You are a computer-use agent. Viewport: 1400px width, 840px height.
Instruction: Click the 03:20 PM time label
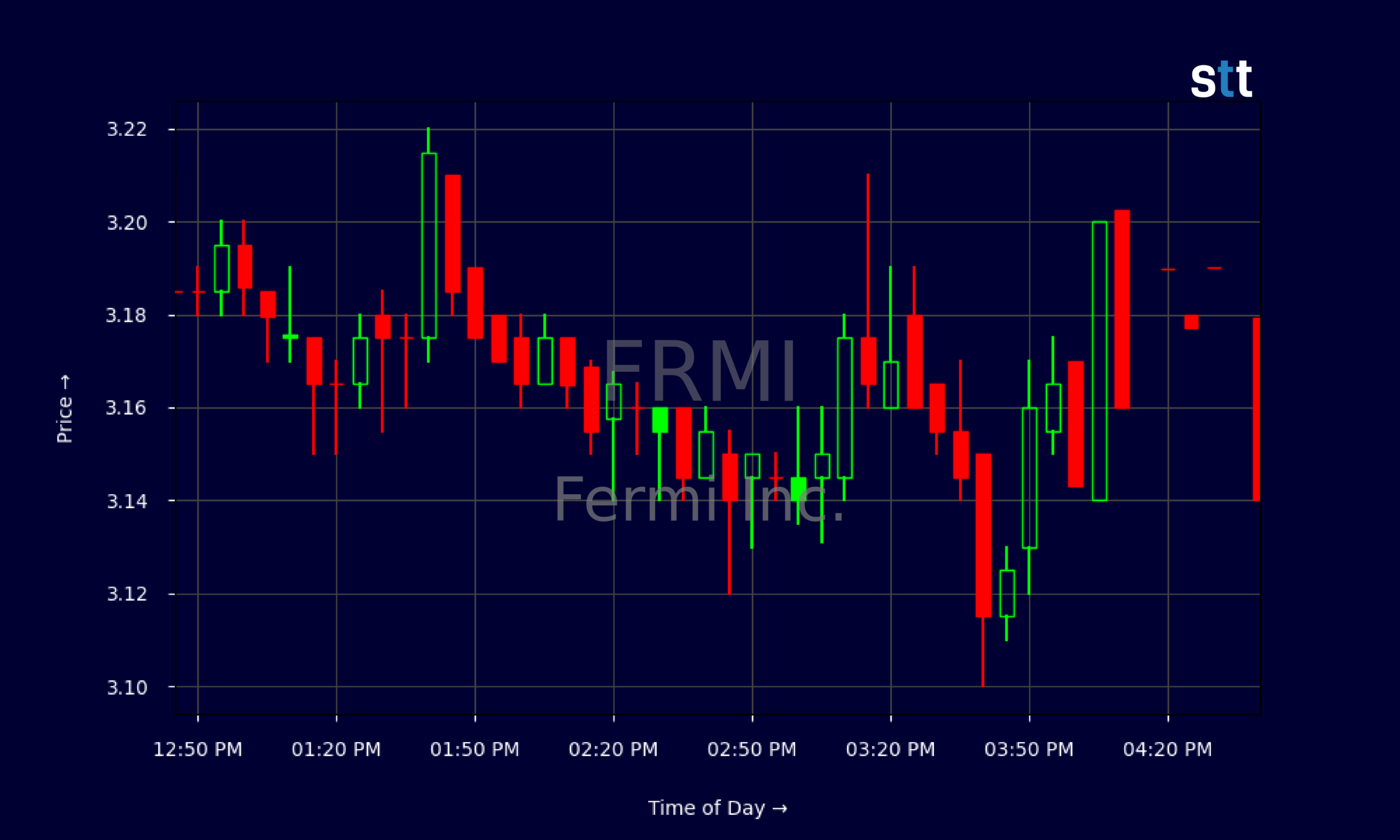pos(891,749)
